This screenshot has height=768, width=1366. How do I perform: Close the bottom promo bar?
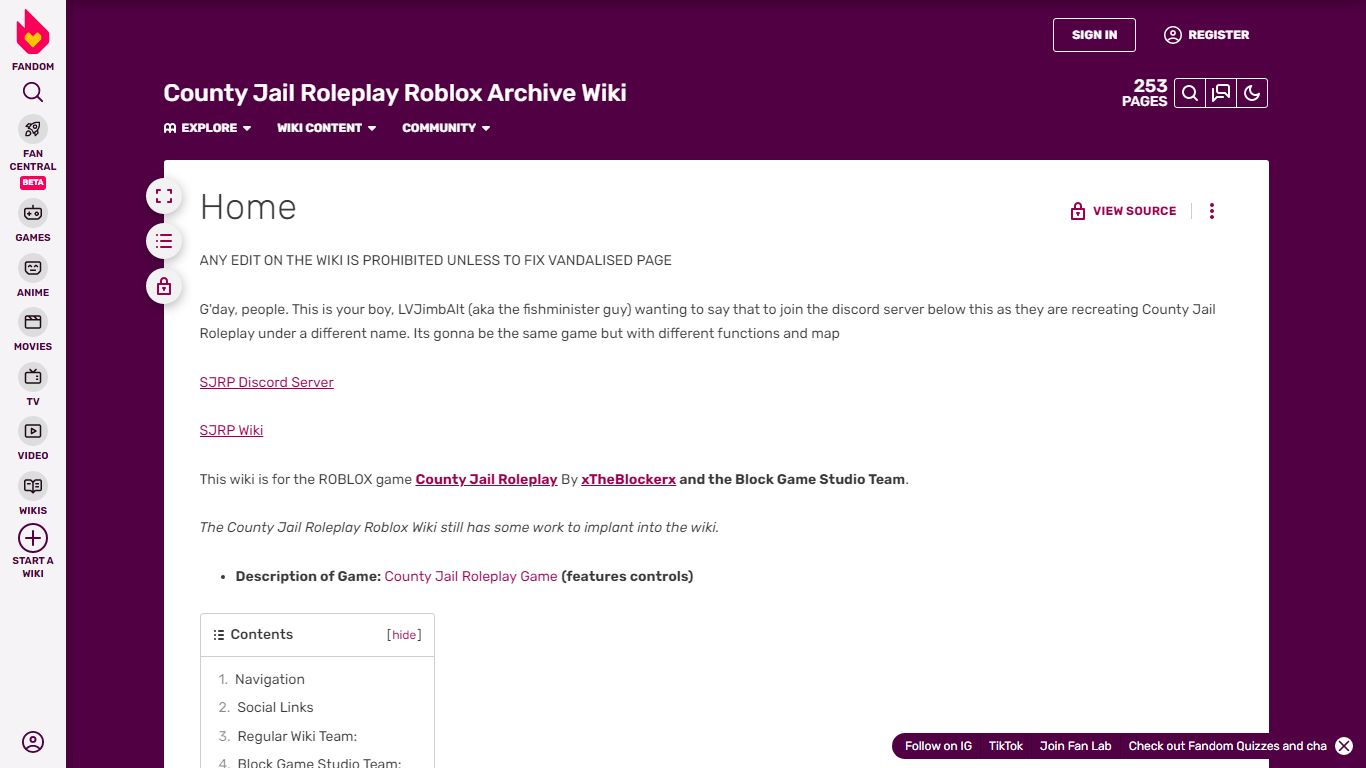click(x=1344, y=746)
